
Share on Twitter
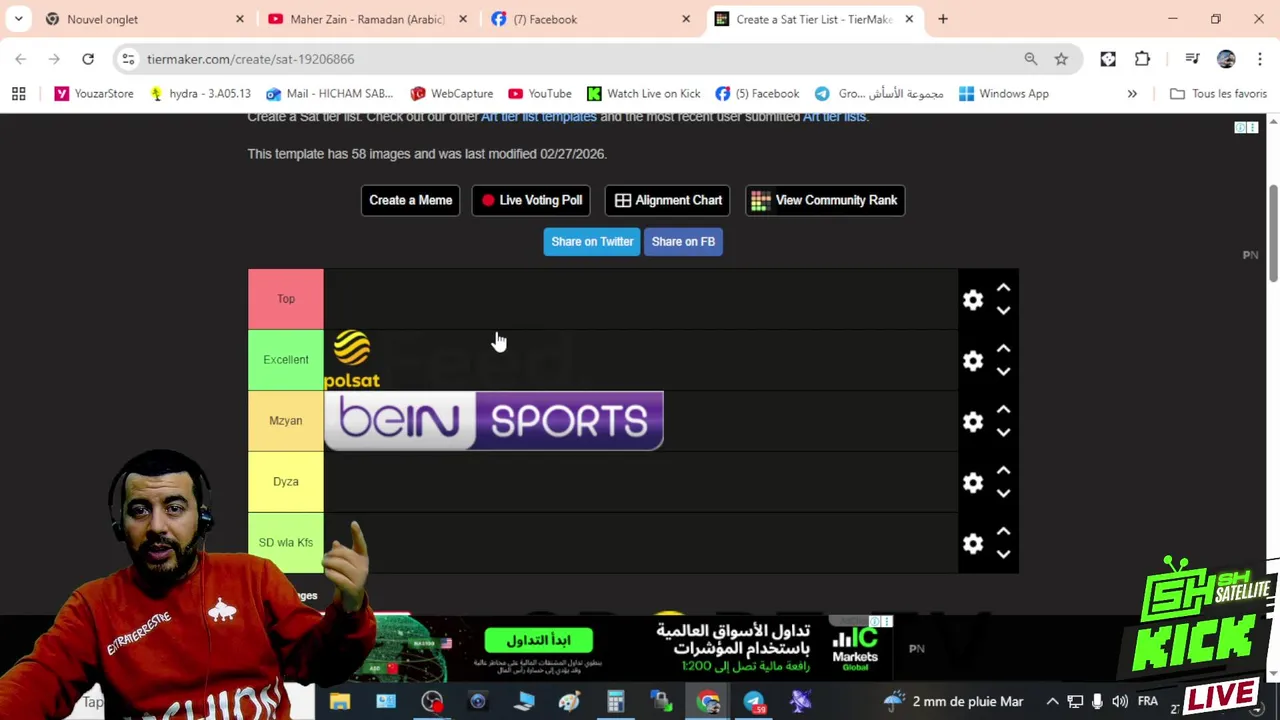(x=592, y=241)
